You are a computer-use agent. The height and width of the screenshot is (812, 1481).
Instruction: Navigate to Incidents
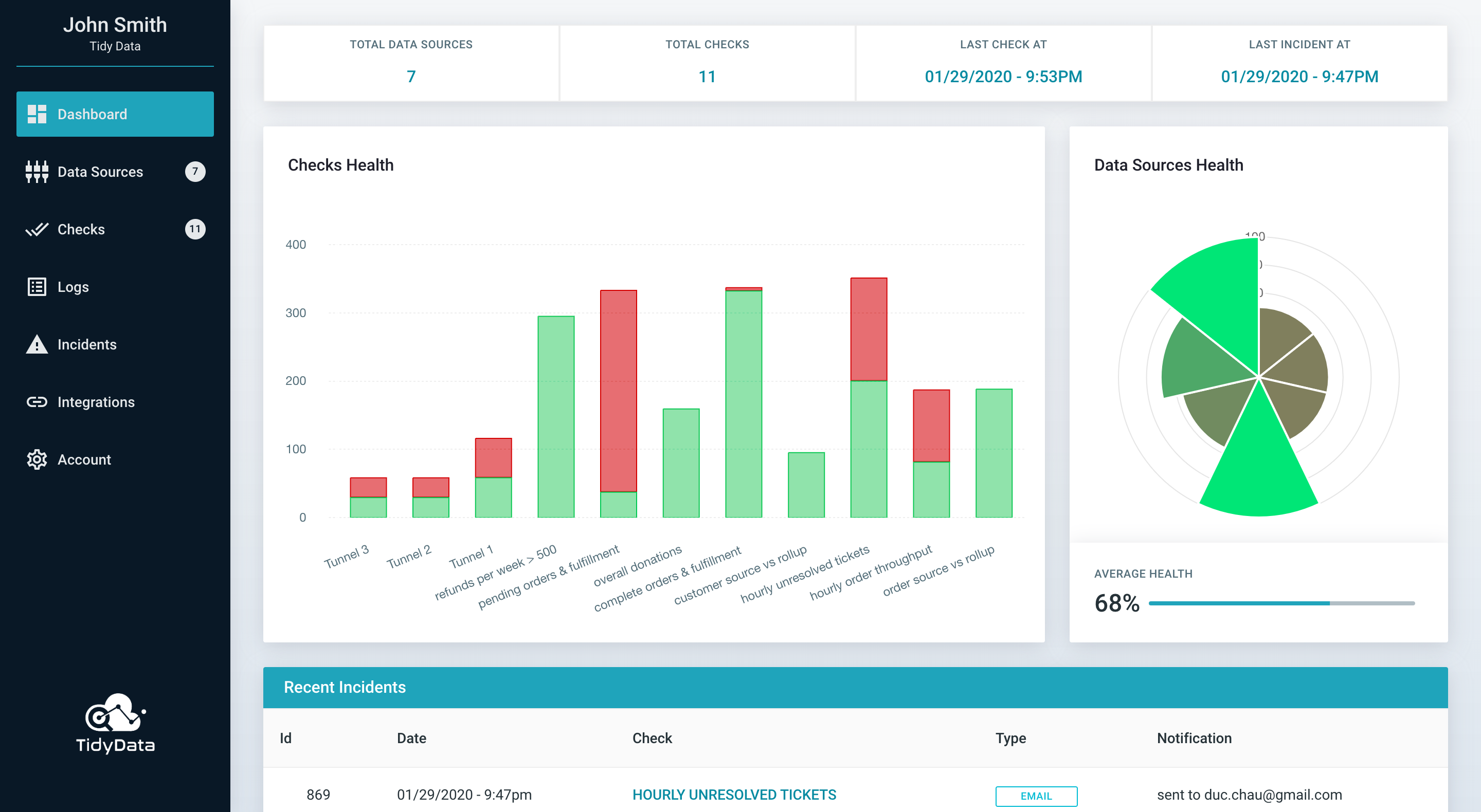tap(115, 344)
